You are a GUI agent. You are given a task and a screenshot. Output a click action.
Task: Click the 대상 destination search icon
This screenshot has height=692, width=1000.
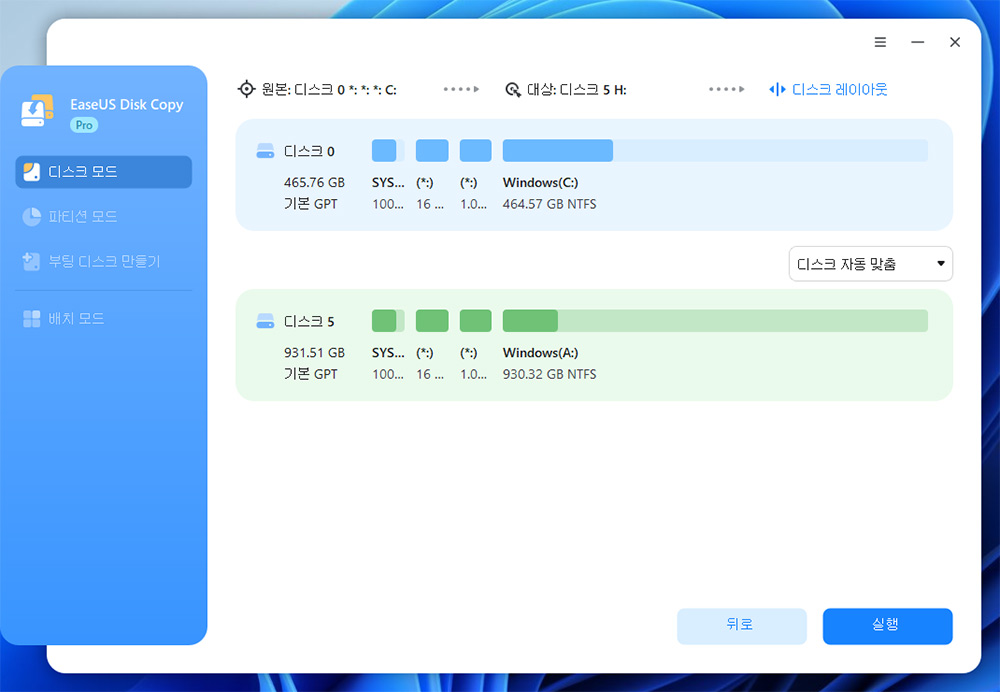tap(513, 89)
